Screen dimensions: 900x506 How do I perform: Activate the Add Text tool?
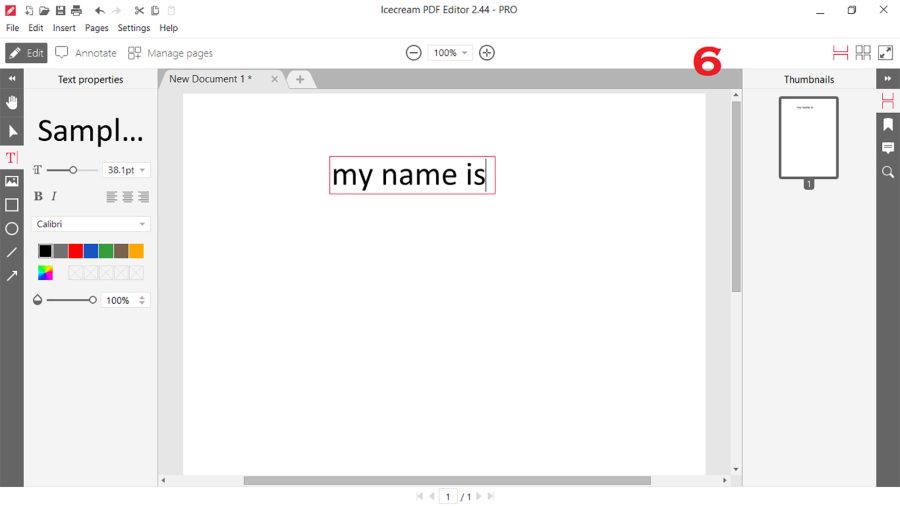(11, 157)
